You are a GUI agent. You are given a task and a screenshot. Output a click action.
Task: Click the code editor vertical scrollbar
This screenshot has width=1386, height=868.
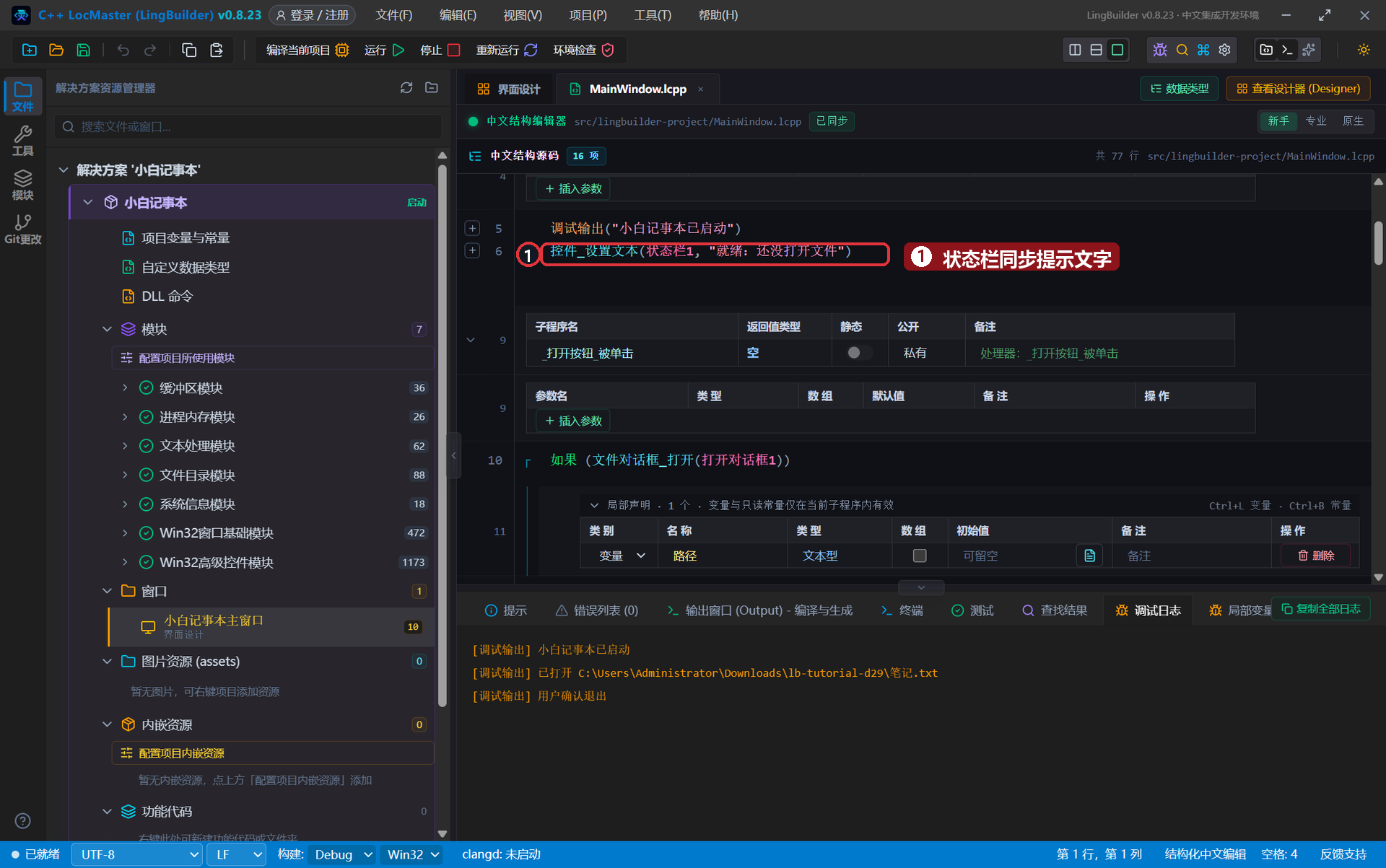(x=1378, y=243)
